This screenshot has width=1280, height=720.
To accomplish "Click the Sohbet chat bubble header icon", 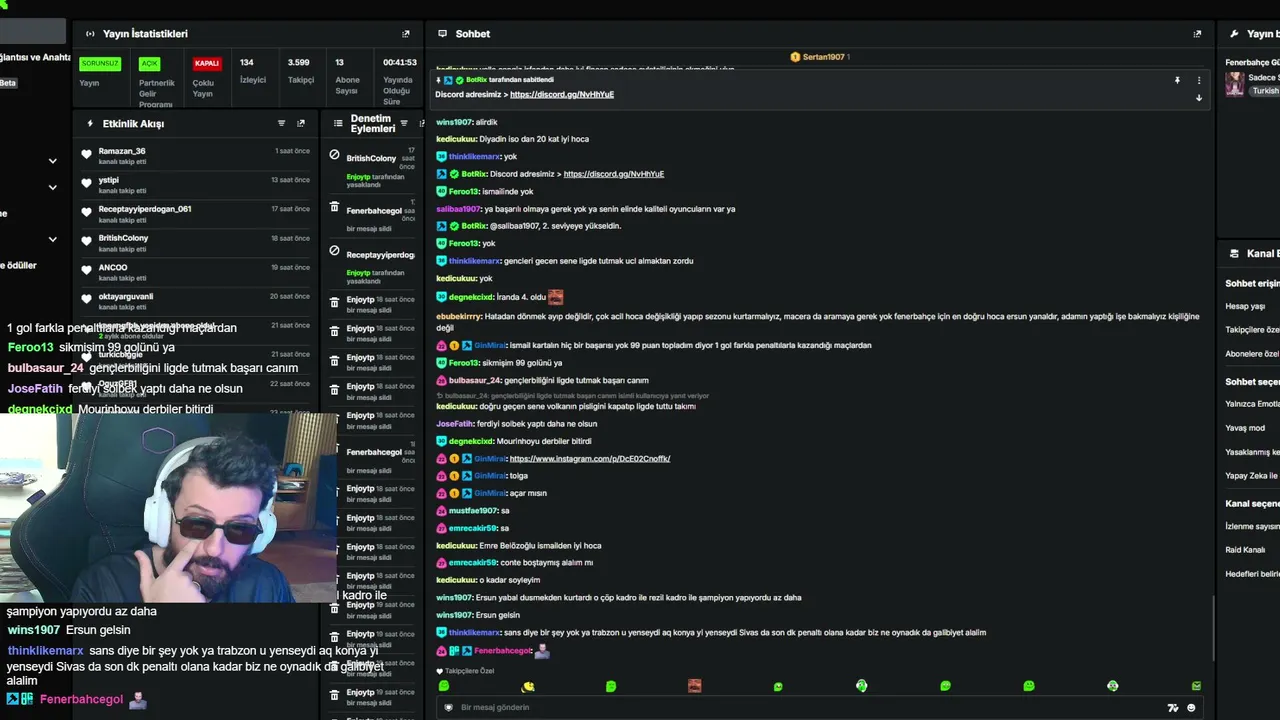I will coord(442,34).
